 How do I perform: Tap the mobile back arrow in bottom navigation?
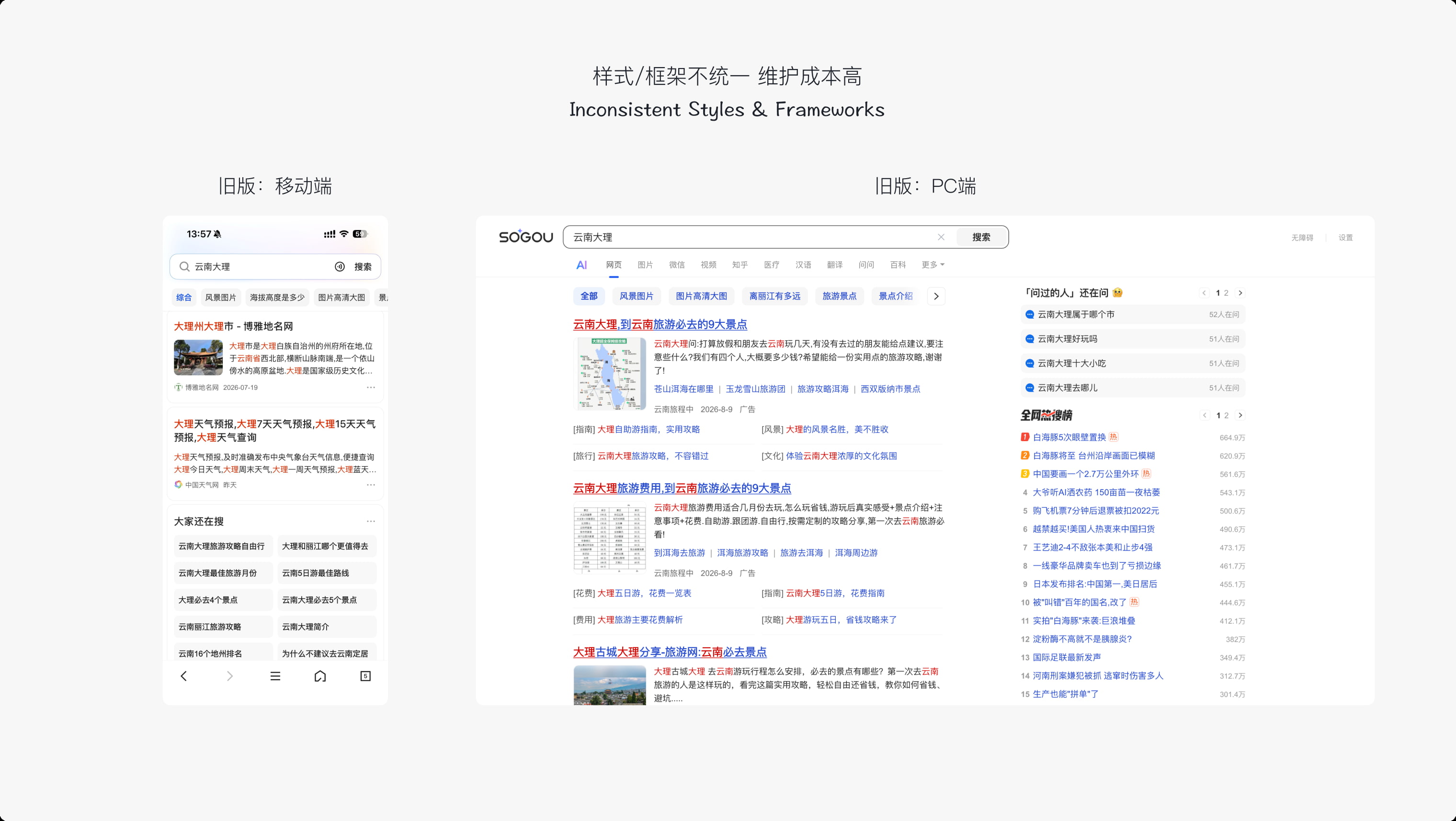[x=184, y=676]
